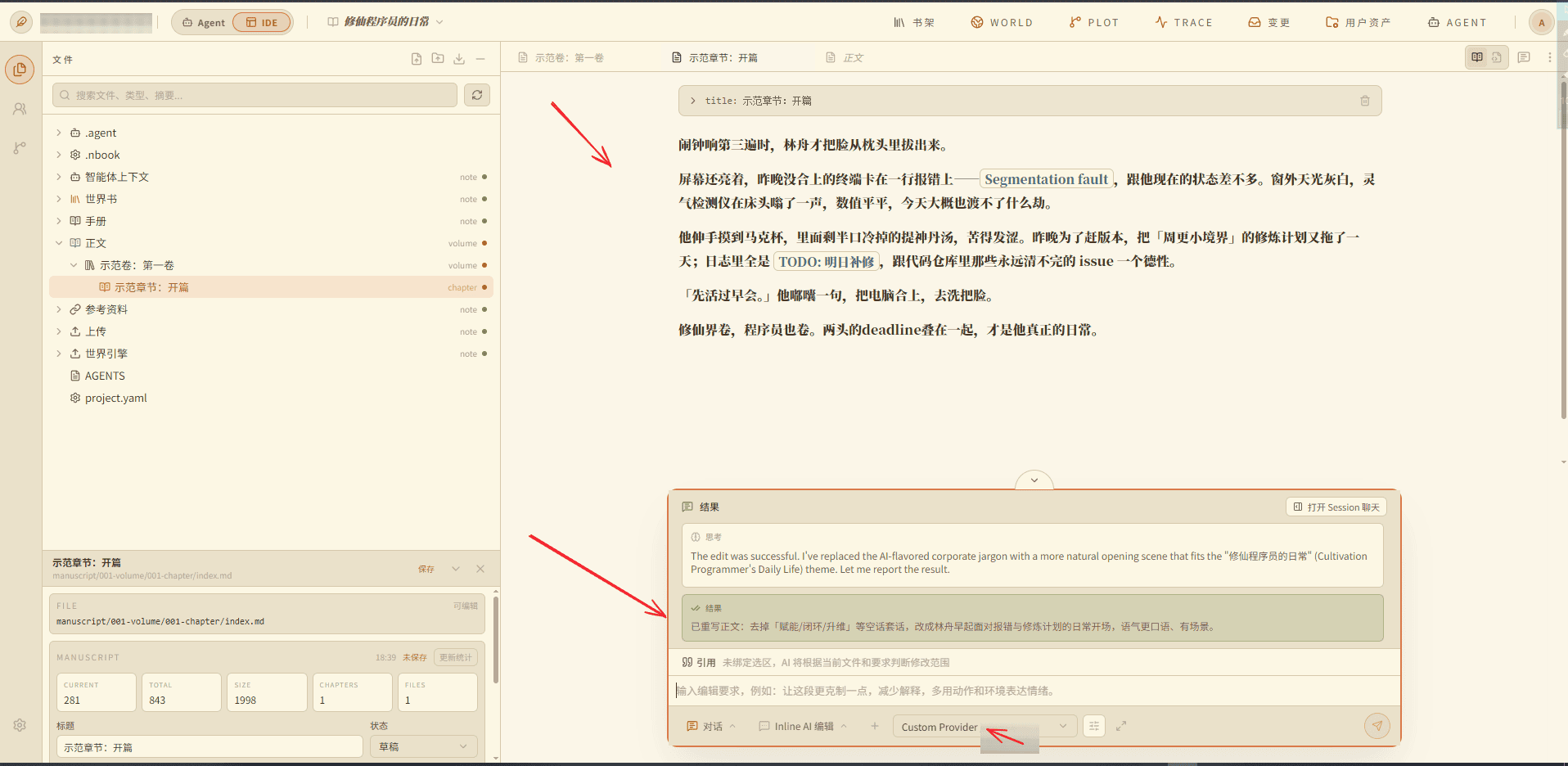Open the git branch sidebar icon
The width and height of the screenshot is (1568, 766).
[20, 148]
